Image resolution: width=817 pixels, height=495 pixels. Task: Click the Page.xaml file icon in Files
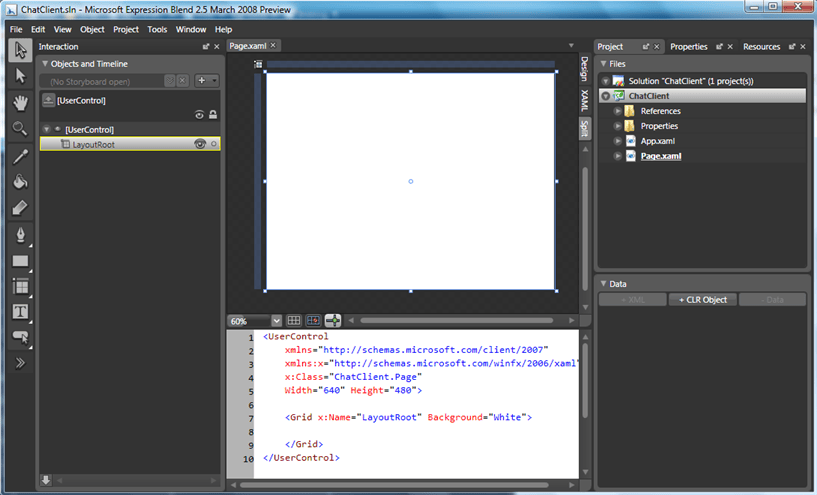630,156
